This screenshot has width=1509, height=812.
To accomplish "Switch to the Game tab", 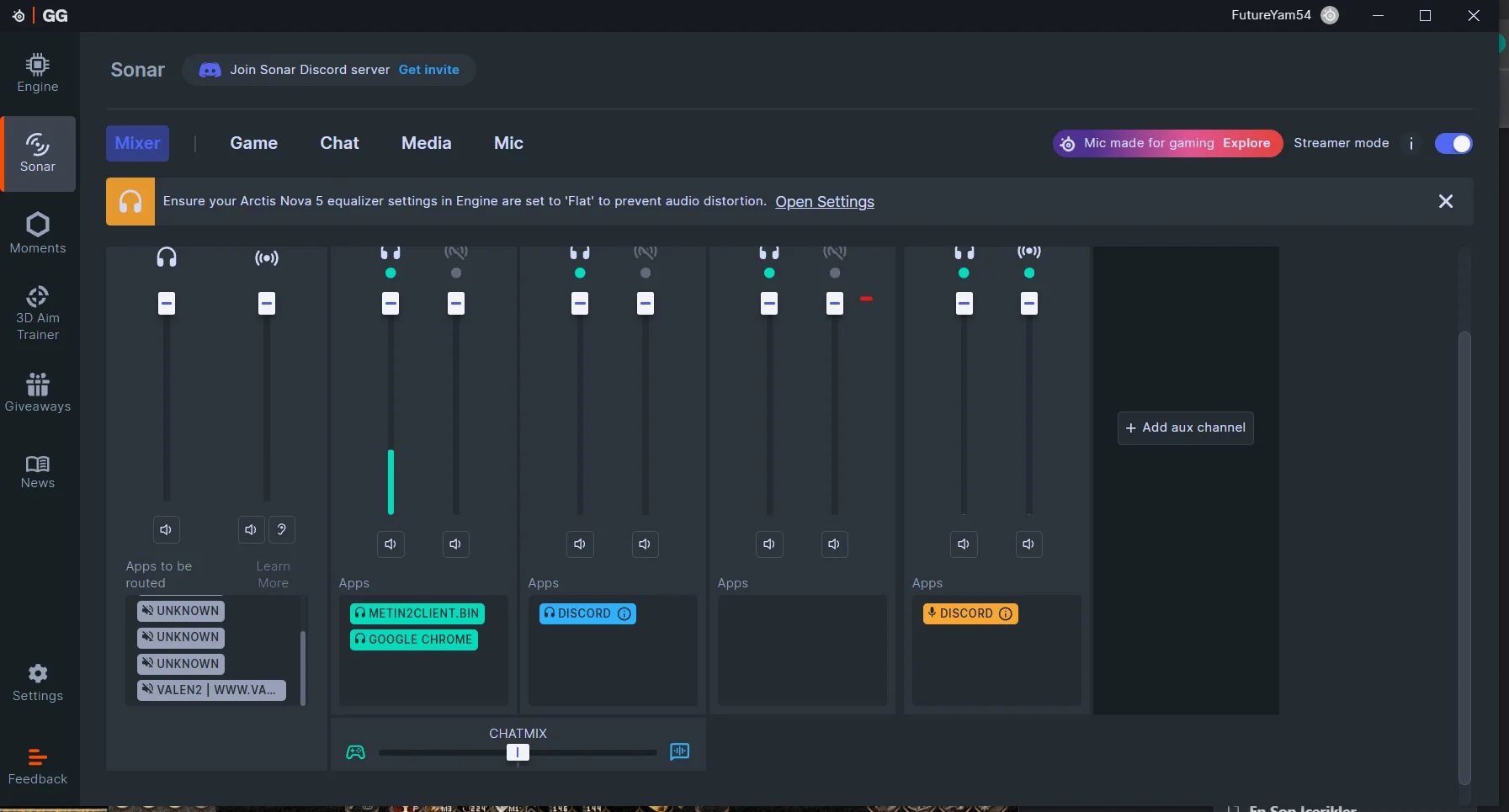I will click(254, 143).
